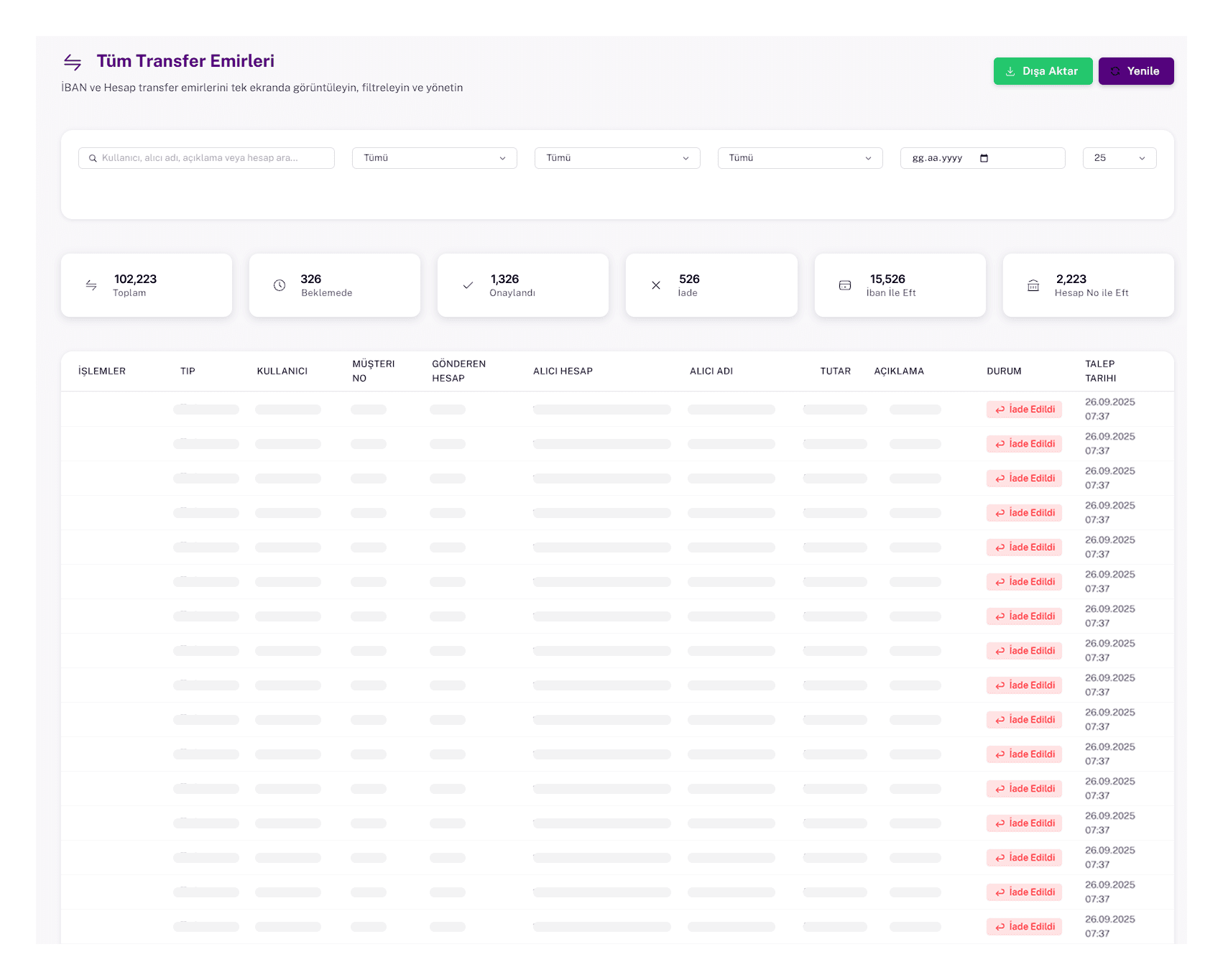
Task: Click the card icon on İban İle Eft
Action: pyautogui.click(x=845, y=285)
